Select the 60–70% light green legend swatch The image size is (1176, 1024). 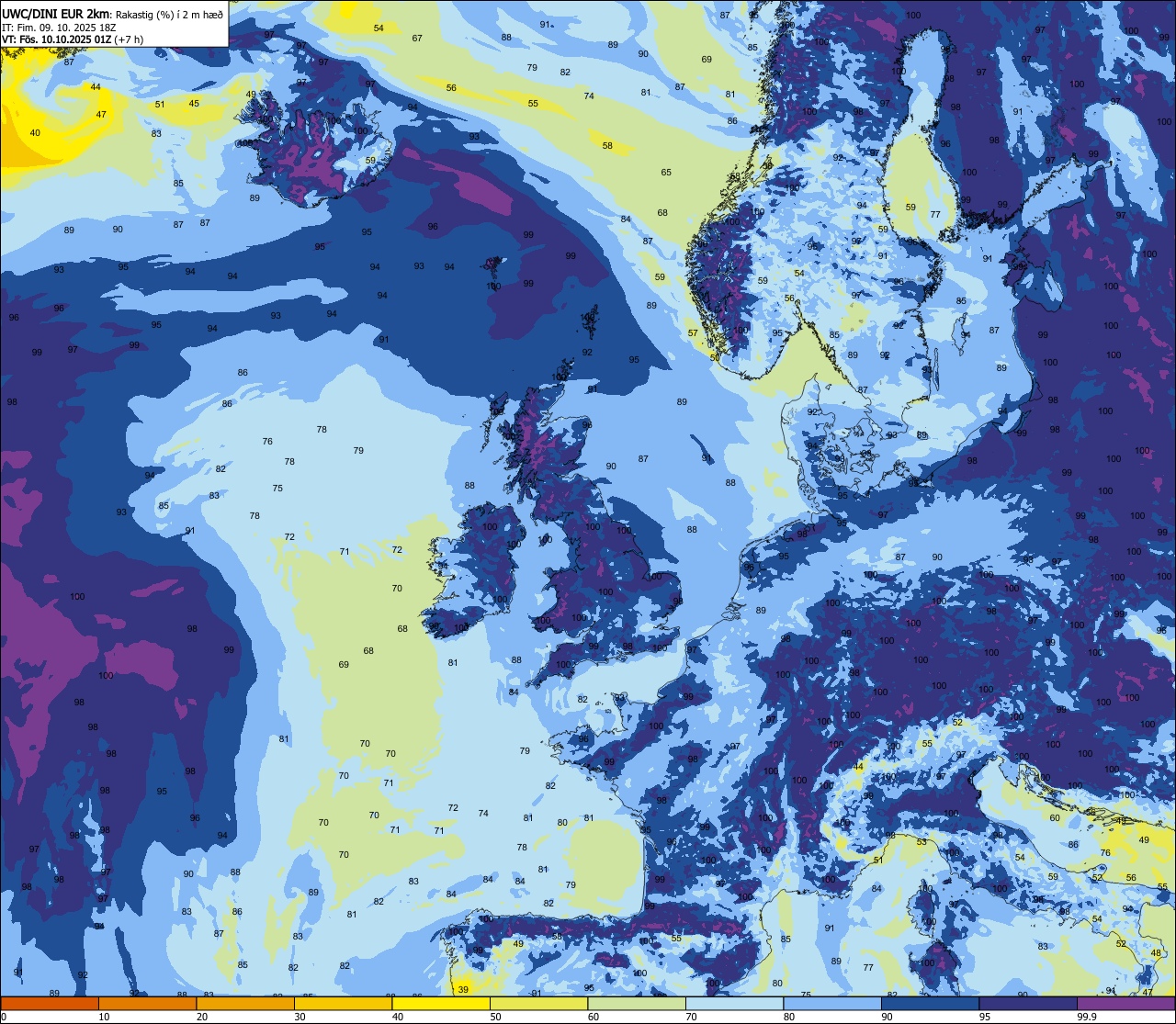coord(637,1003)
